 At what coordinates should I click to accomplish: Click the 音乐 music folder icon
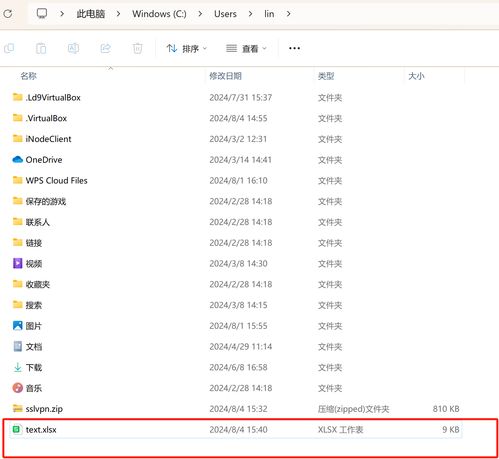coord(17,388)
